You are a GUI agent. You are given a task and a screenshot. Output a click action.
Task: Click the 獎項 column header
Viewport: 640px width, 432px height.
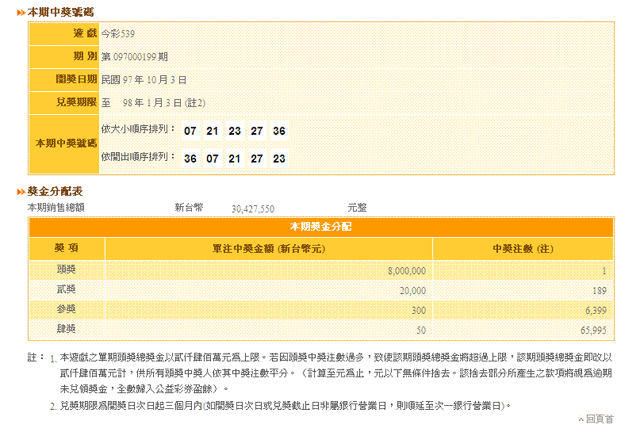coord(67,248)
